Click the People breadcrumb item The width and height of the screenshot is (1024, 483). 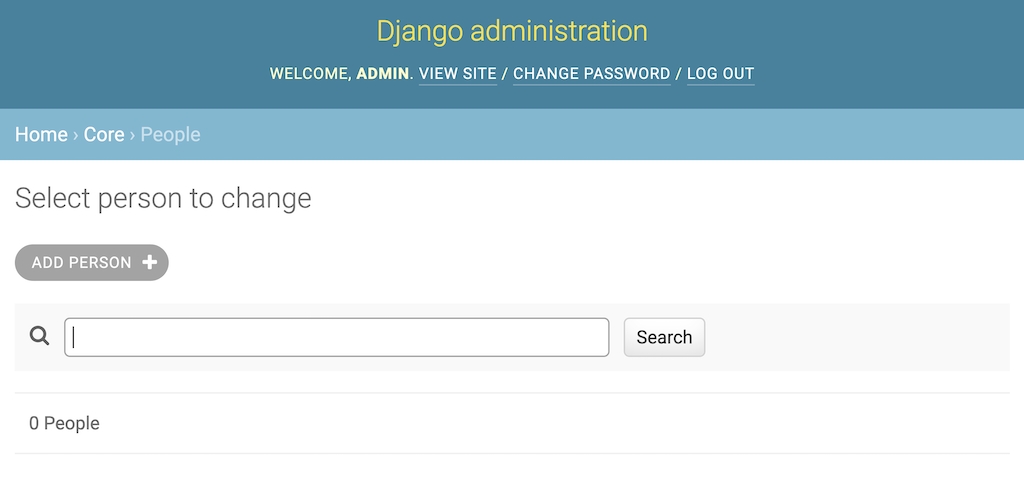coord(170,134)
